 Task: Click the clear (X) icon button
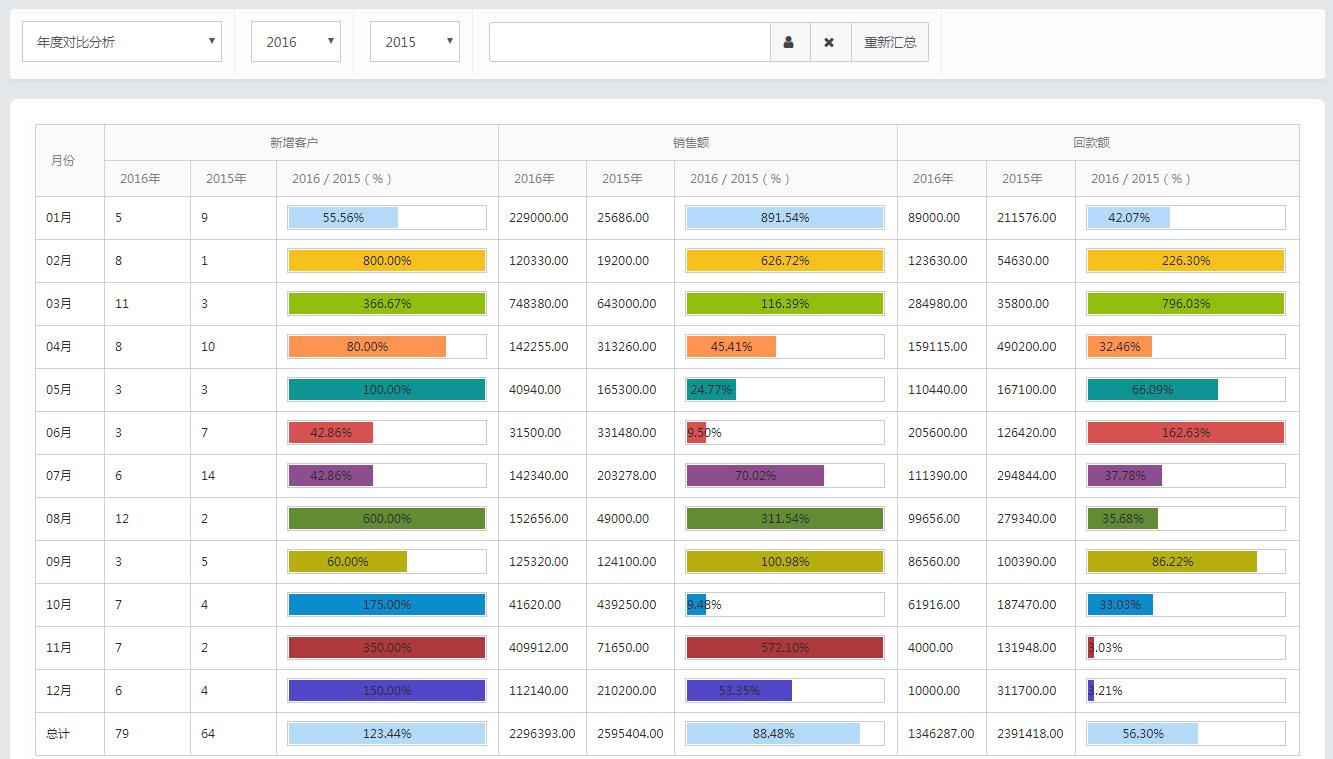point(829,42)
